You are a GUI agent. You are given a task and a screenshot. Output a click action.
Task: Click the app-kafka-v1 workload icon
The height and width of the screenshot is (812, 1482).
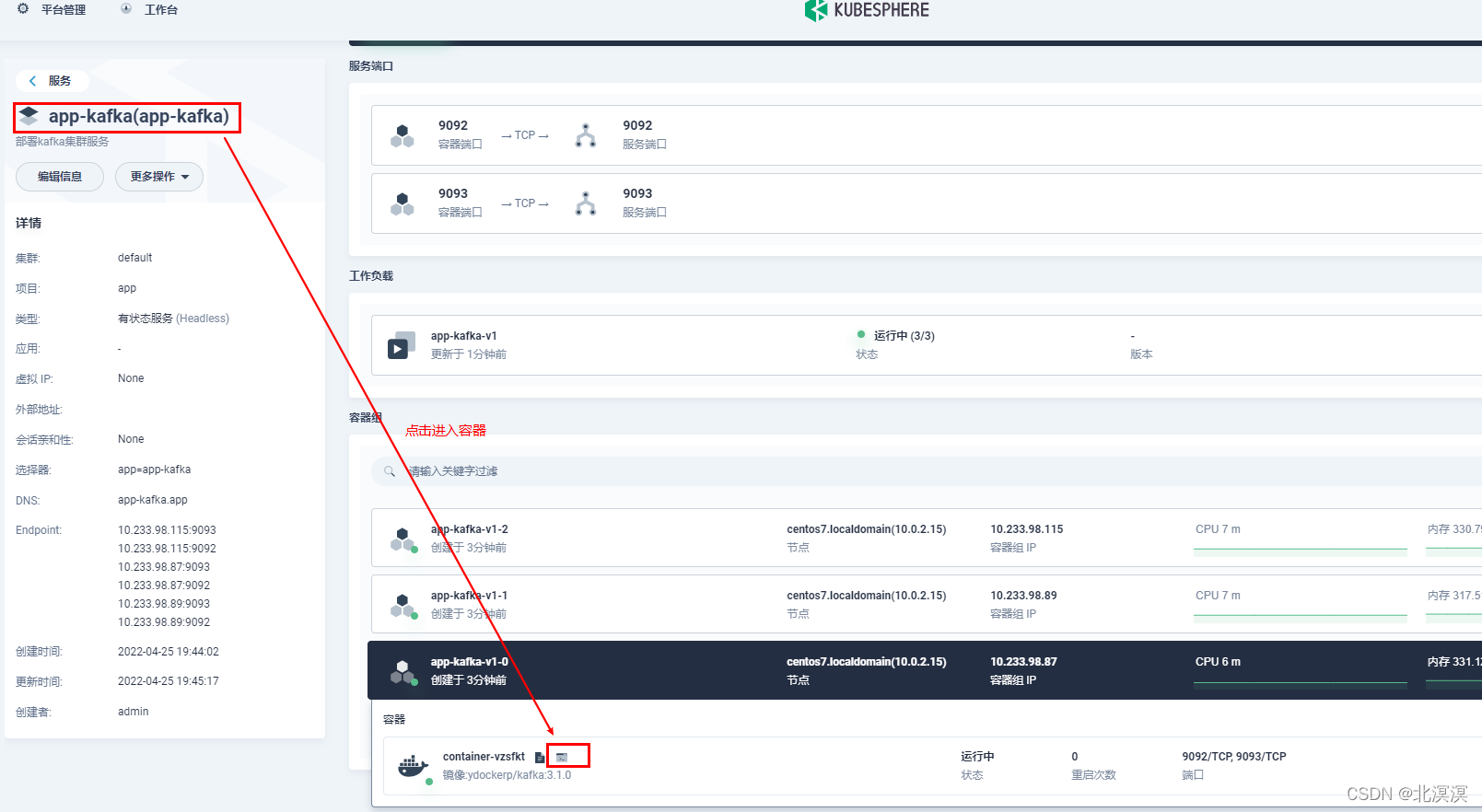coord(402,345)
